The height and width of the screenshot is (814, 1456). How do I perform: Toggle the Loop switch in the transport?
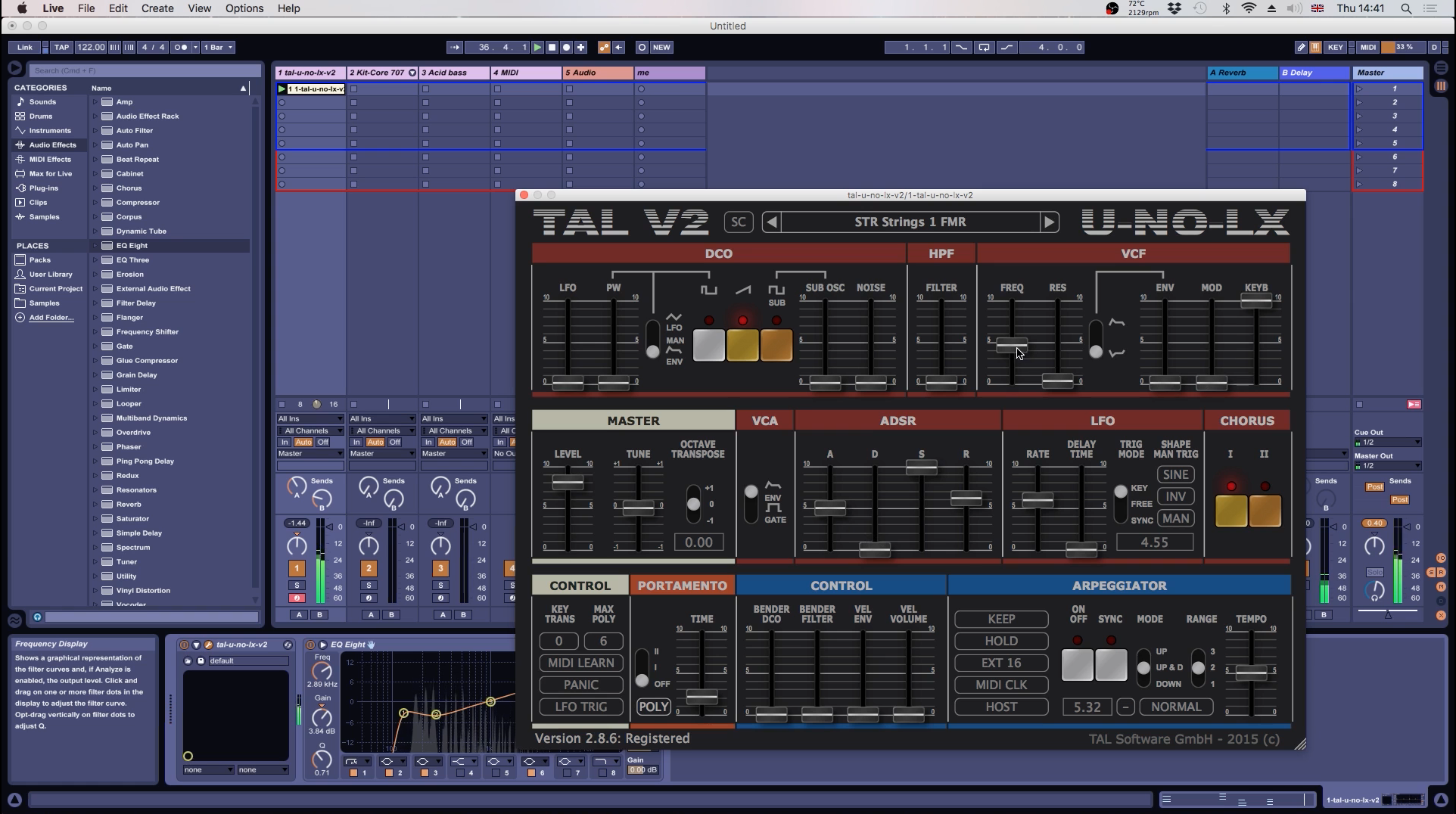(984, 47)
